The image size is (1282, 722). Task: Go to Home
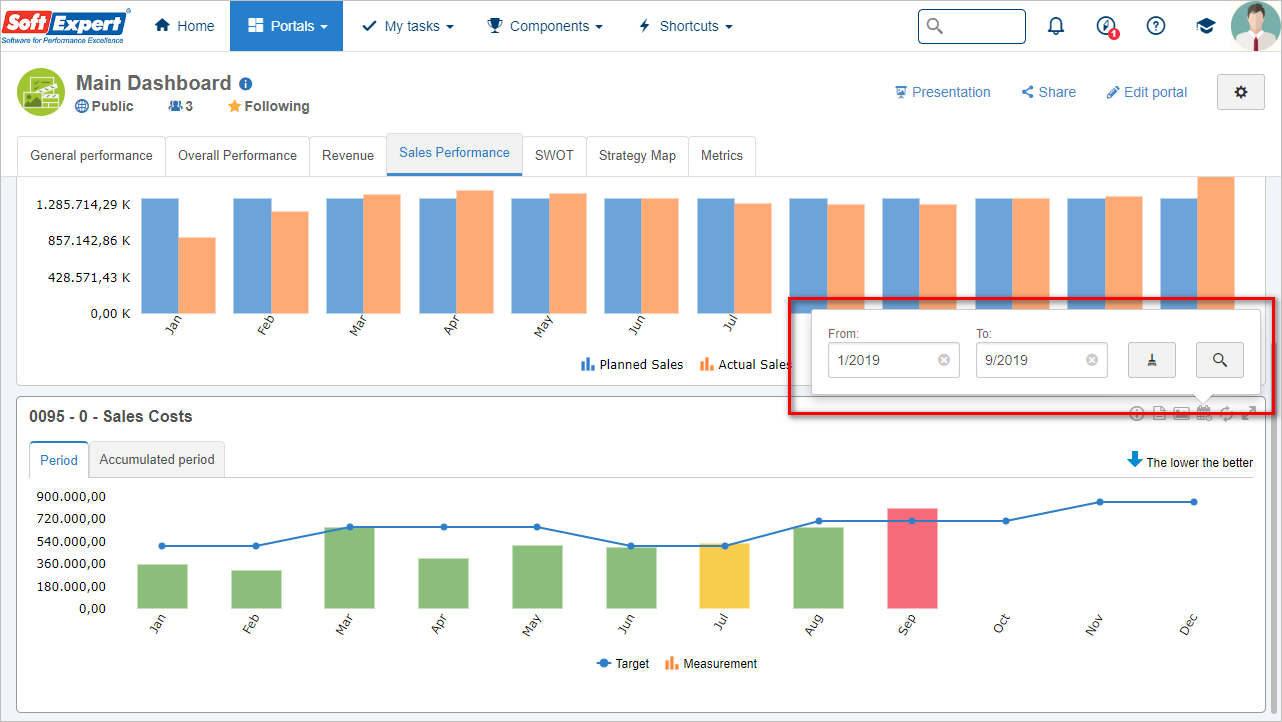pos(184,26)
